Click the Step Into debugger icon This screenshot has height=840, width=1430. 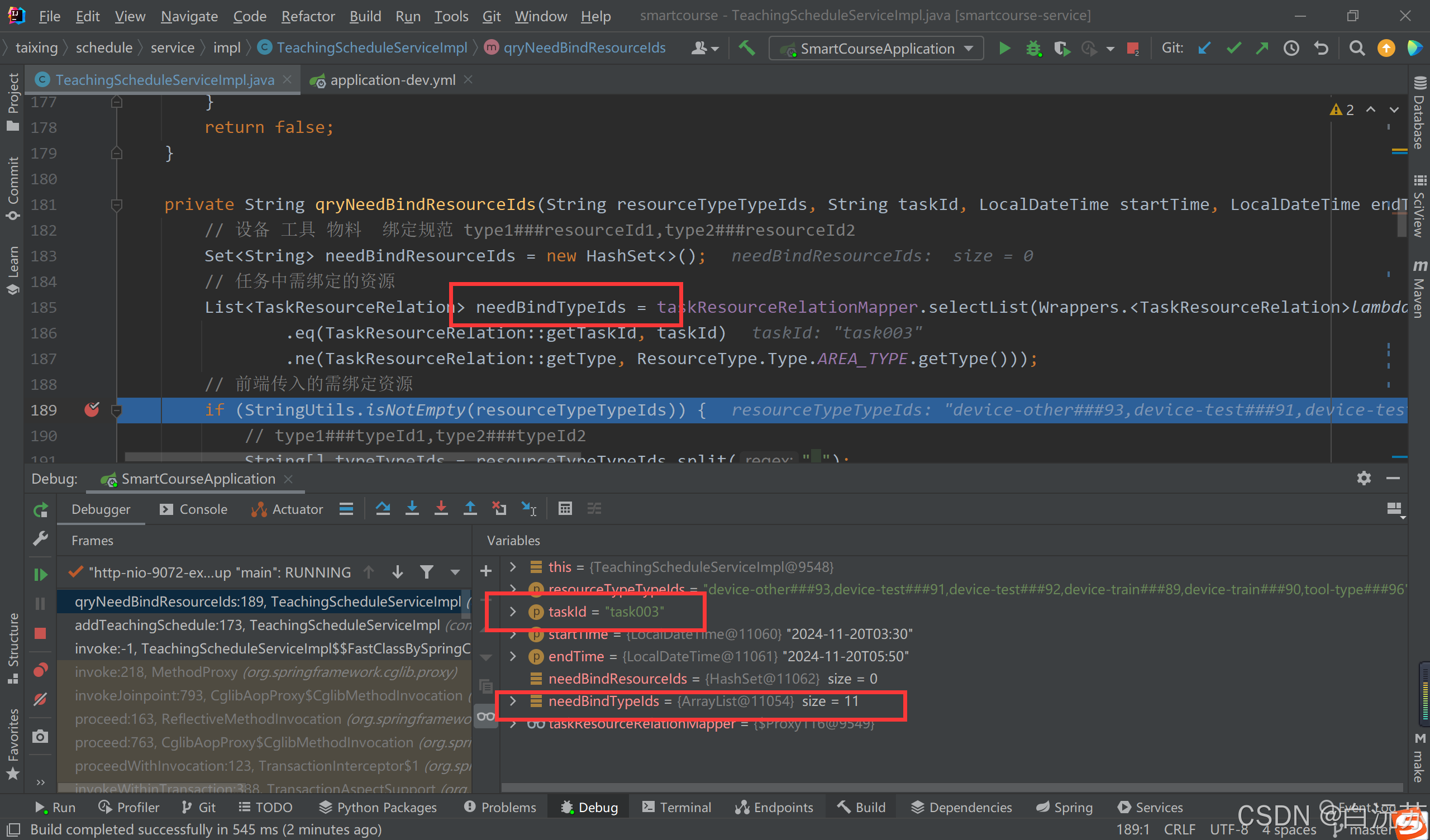click(412, 509)
